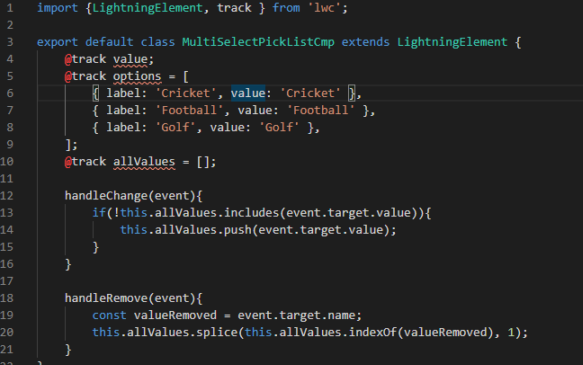This screenshot has height=365, width=583.
Task: Click the 'lwc' module string
Action: (325, 8)
